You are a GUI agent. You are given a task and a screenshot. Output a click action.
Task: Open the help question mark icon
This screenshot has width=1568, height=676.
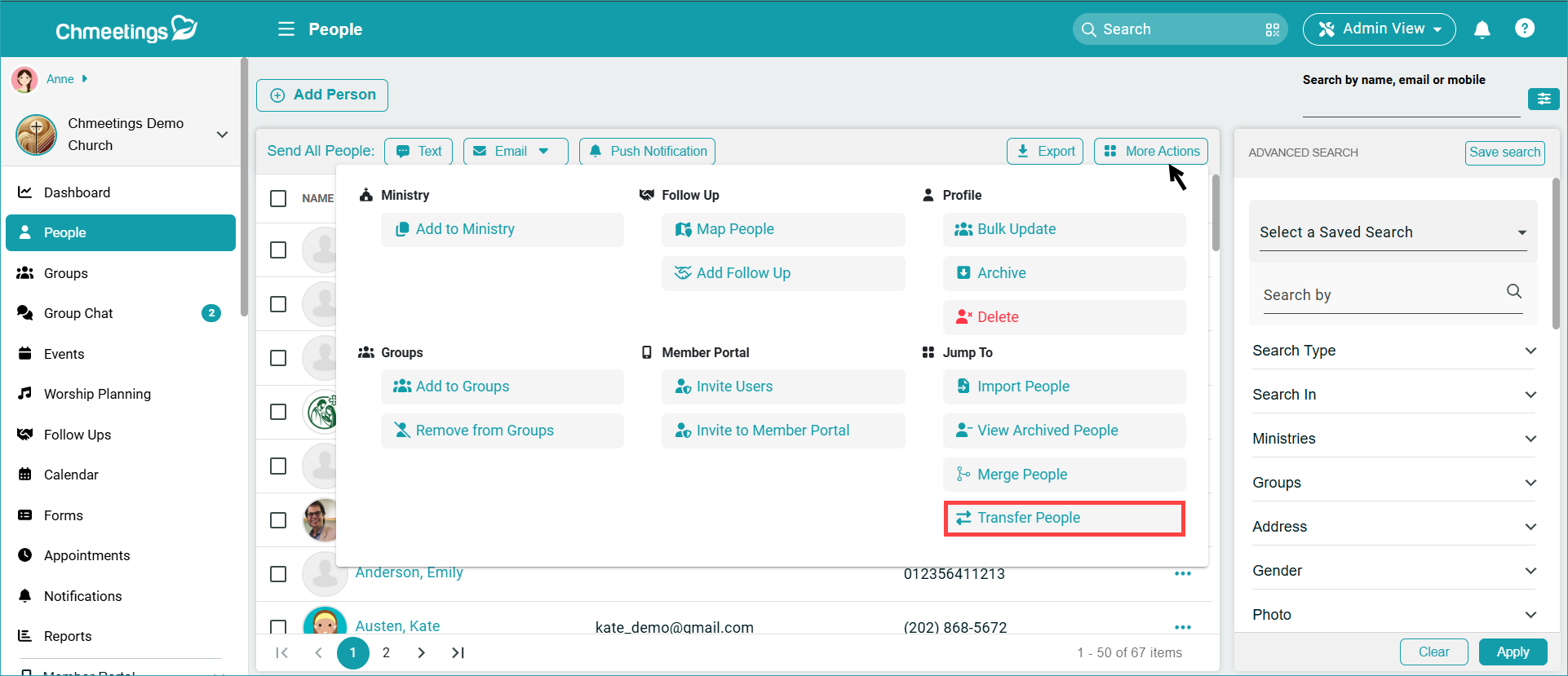[x=1524, y=29]
